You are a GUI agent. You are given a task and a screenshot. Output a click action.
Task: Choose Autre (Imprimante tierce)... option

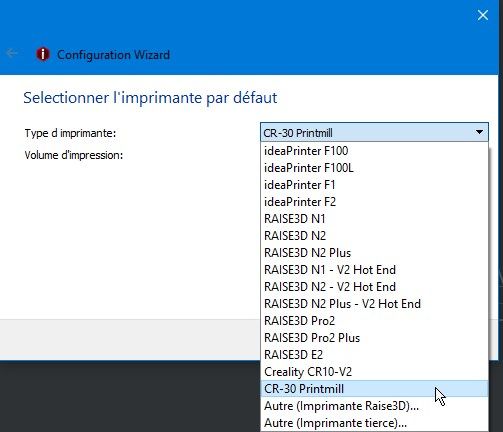[x=374, y=423]
